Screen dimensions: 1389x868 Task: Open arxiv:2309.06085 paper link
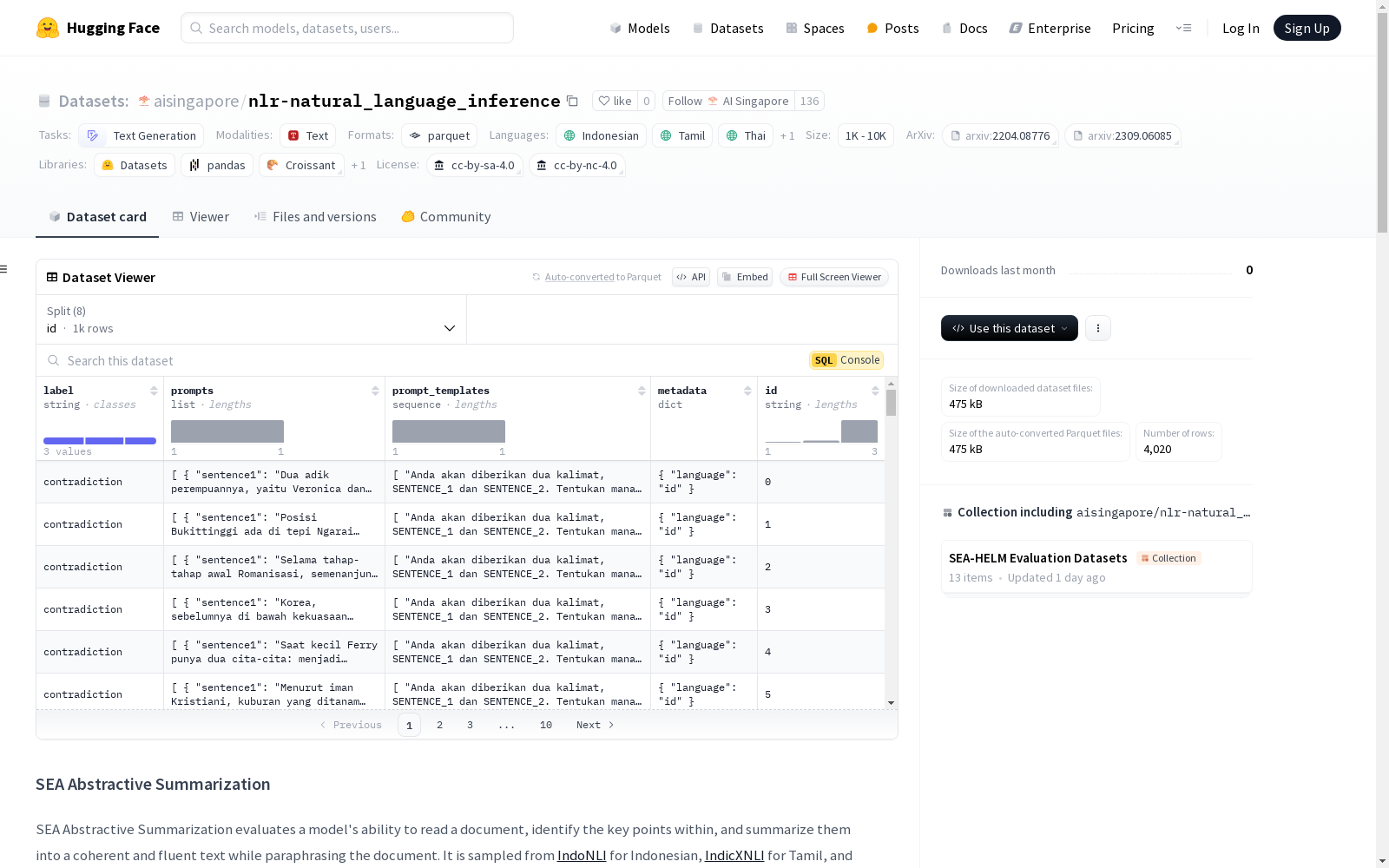coord(1122,135)
